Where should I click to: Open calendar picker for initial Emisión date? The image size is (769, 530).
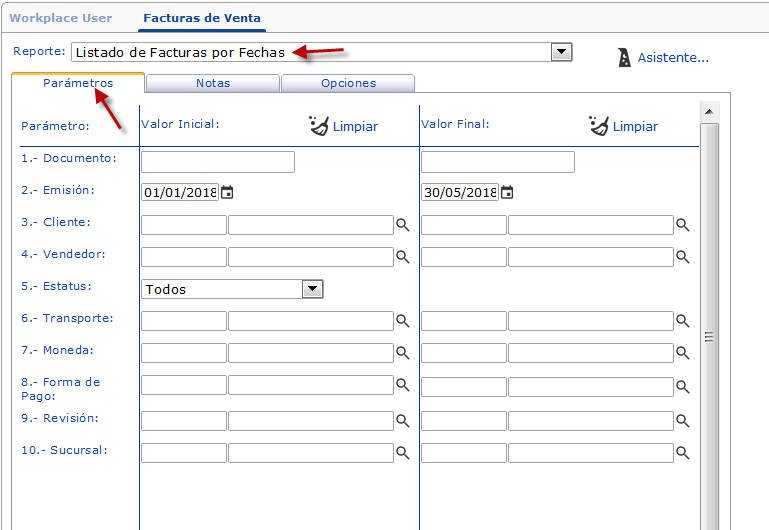[x=227, y=192]
